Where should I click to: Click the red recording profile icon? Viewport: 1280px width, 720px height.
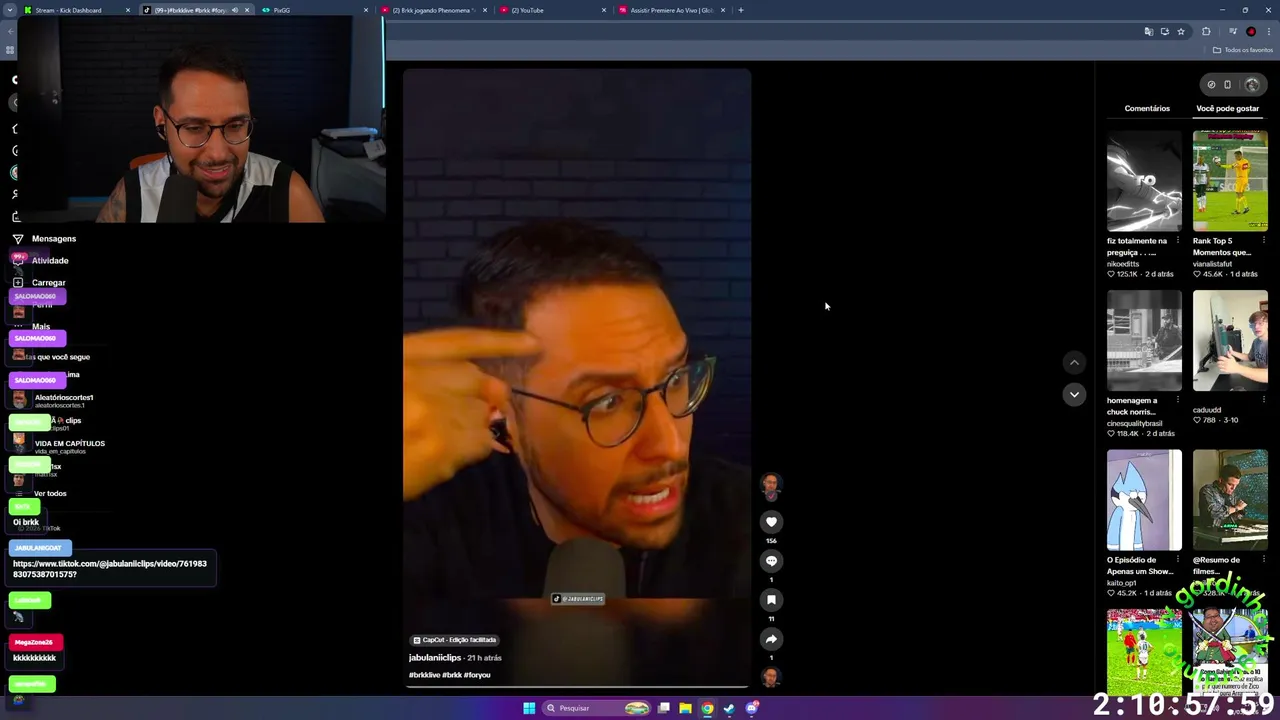(x=1251, y=32)
